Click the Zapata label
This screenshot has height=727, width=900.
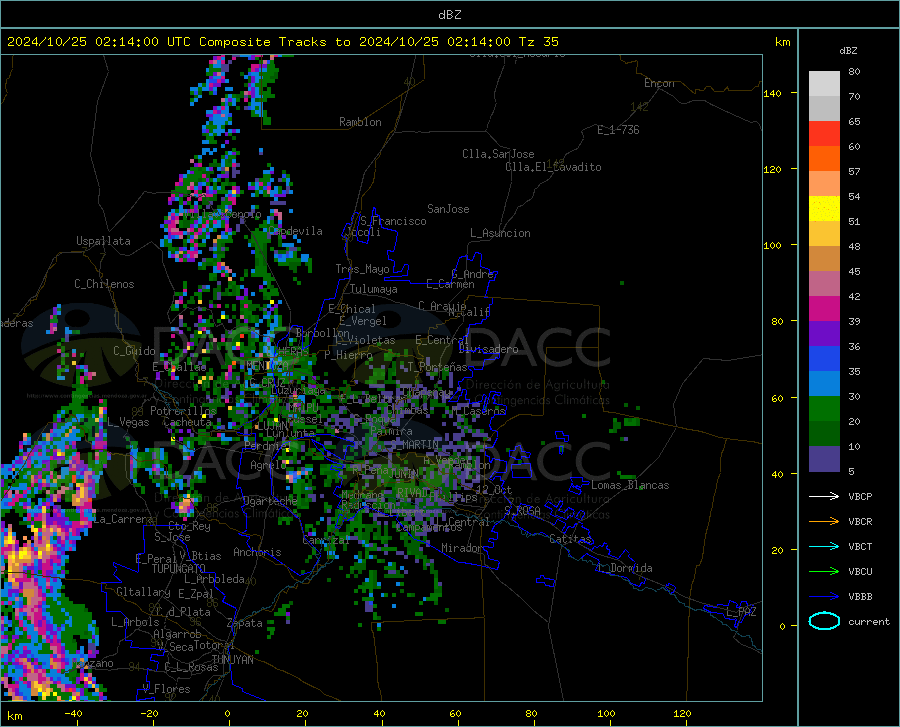[x=245, y=623]
